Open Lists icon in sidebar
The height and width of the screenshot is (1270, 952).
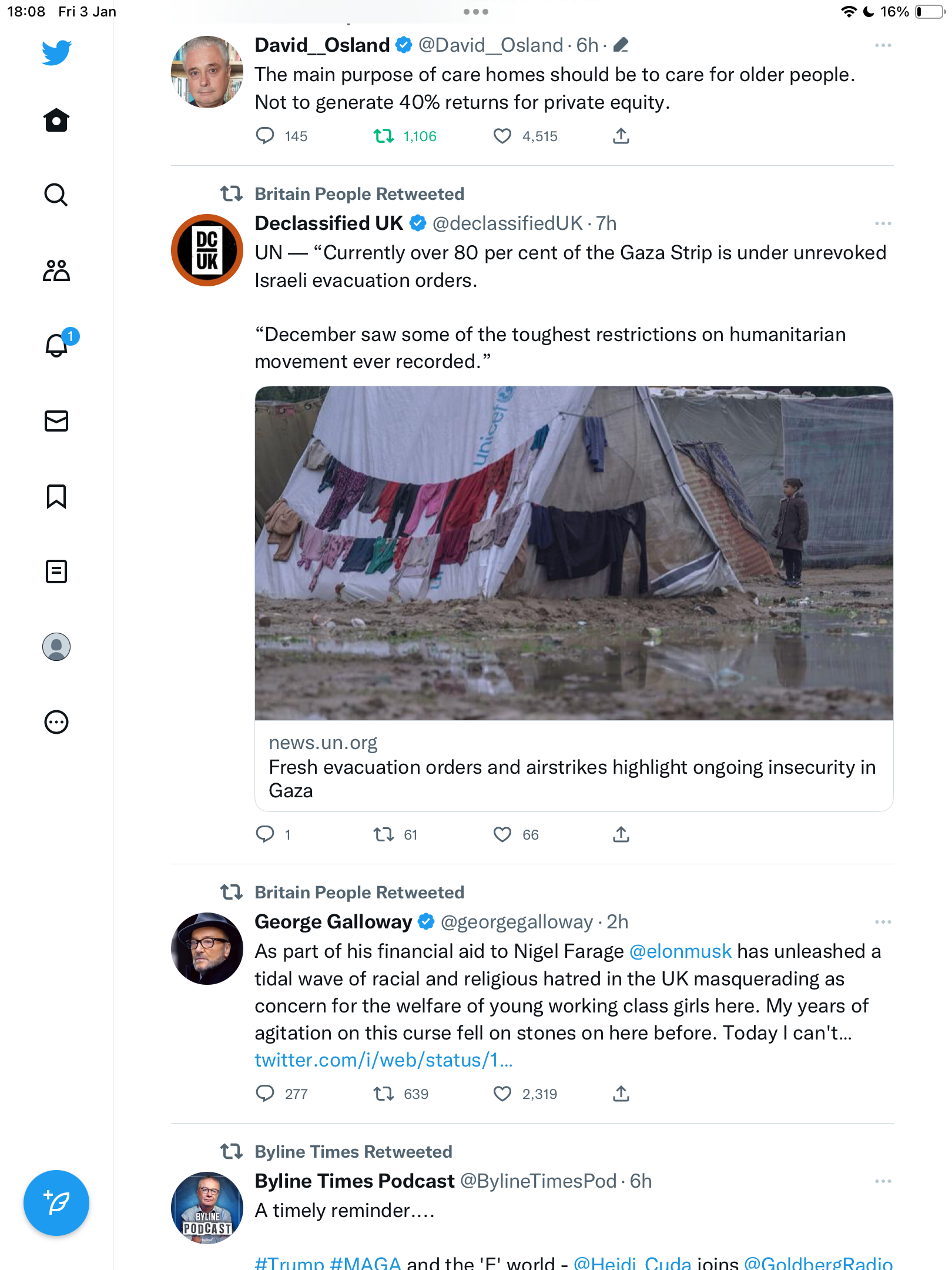pyautogui.click(x=56, y=571)
